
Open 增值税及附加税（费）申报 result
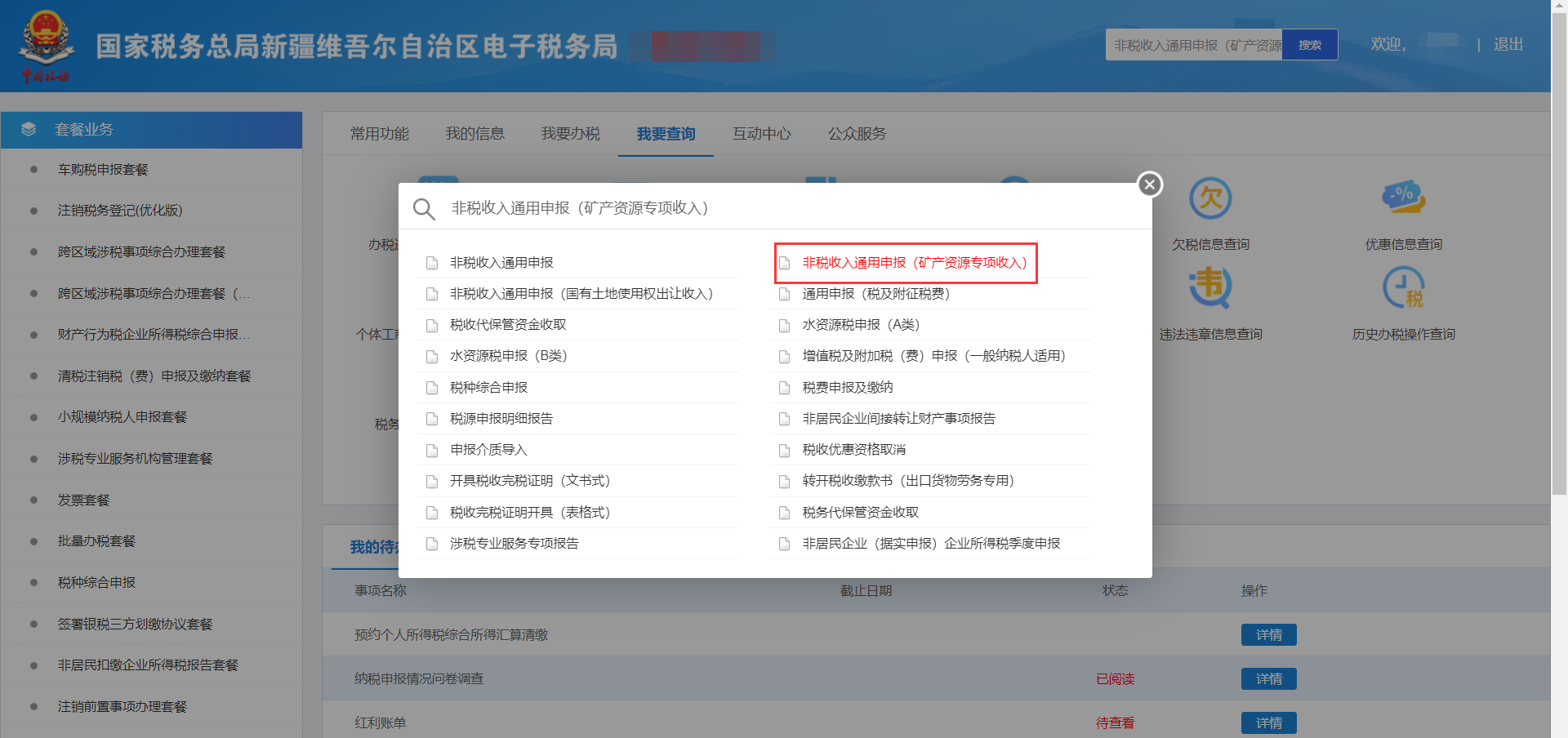coord(934,356)
